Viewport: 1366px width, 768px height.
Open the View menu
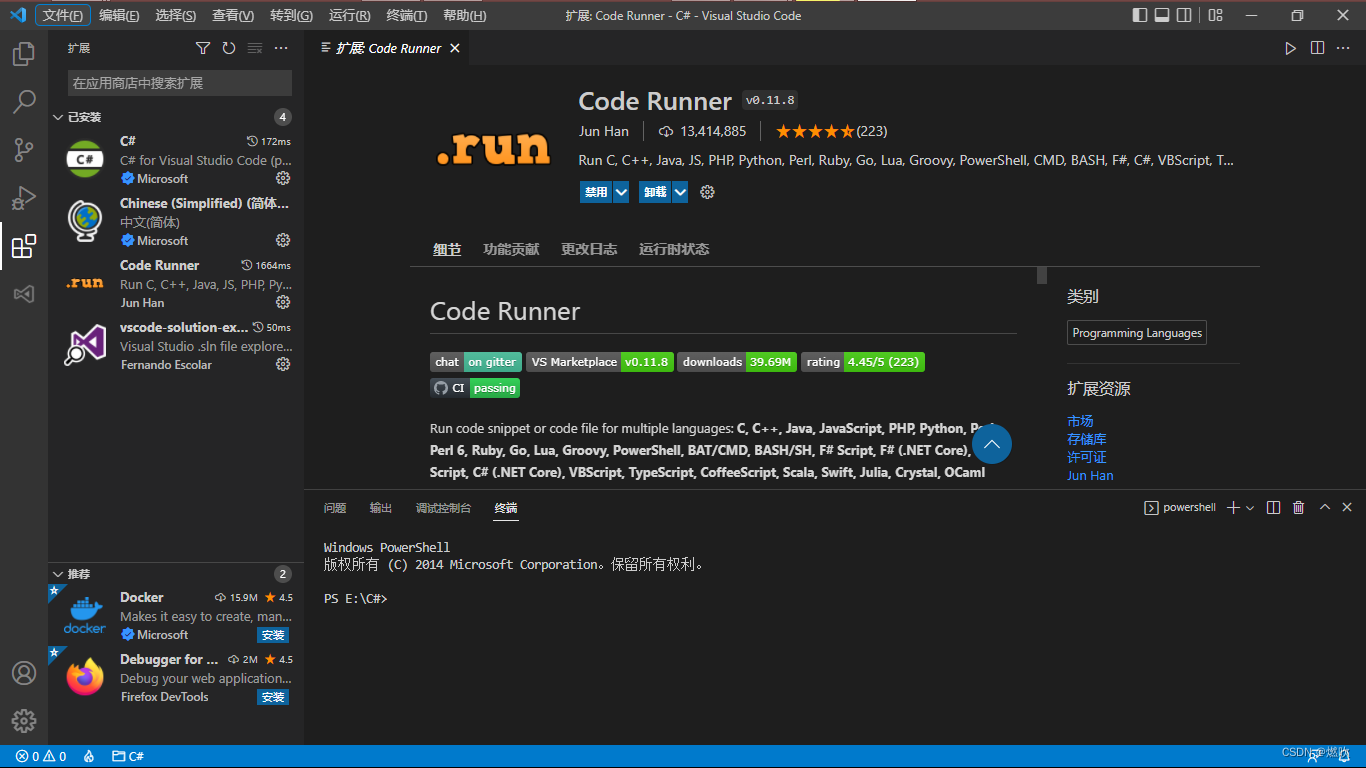(233, 15)
